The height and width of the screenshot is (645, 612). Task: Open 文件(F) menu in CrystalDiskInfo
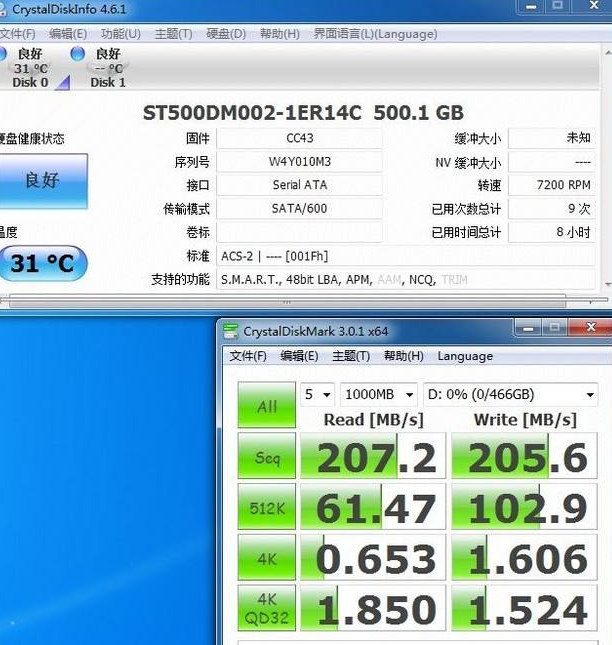[x=17, y=34]
